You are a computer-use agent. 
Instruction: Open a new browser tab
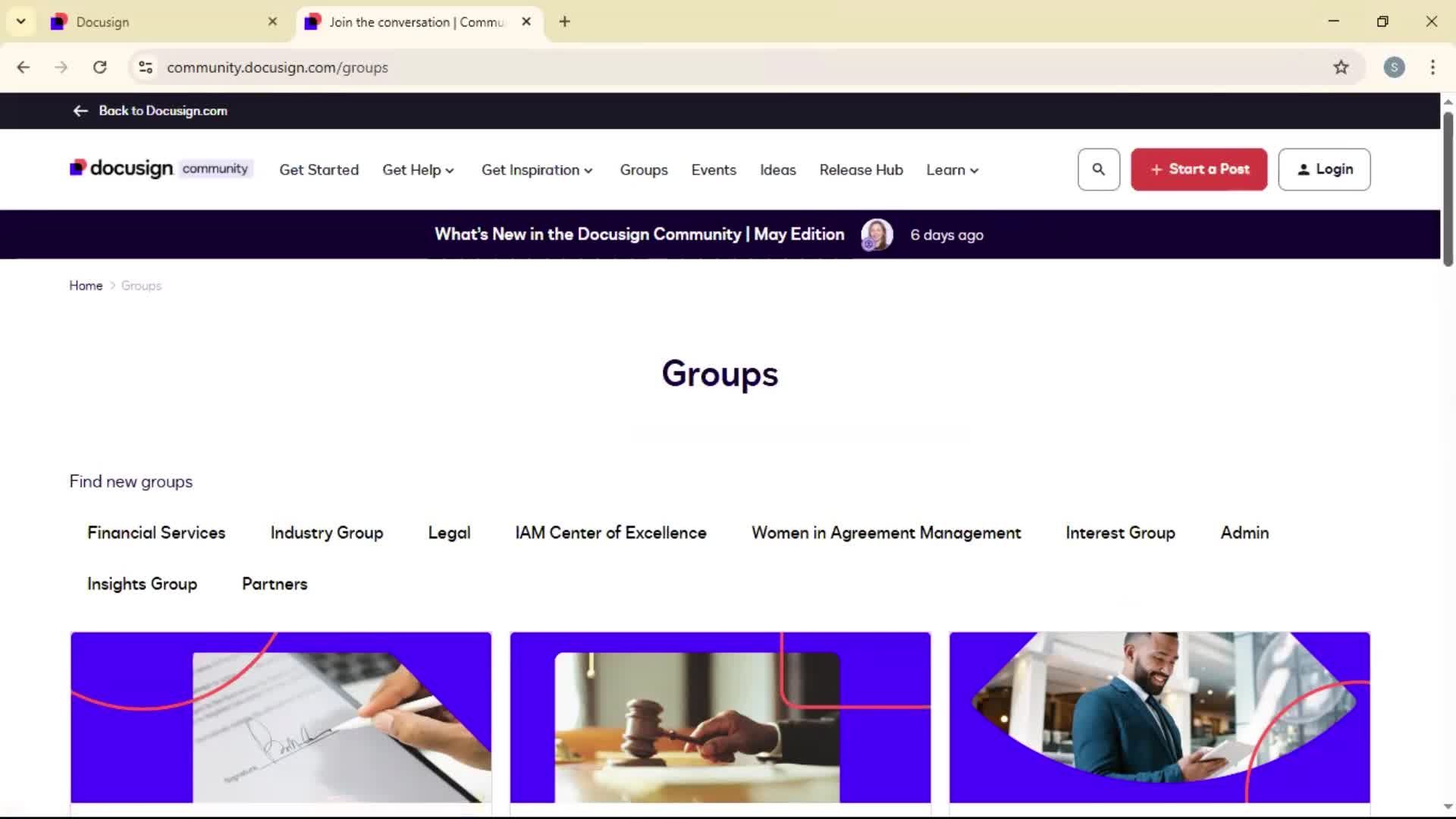[564, 22]
